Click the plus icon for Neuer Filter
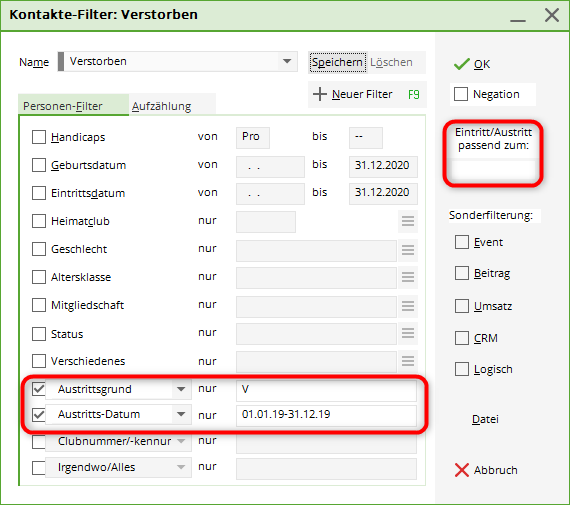Image resolution: width=570 pixels, height=505 pixels. coord(320,94)
